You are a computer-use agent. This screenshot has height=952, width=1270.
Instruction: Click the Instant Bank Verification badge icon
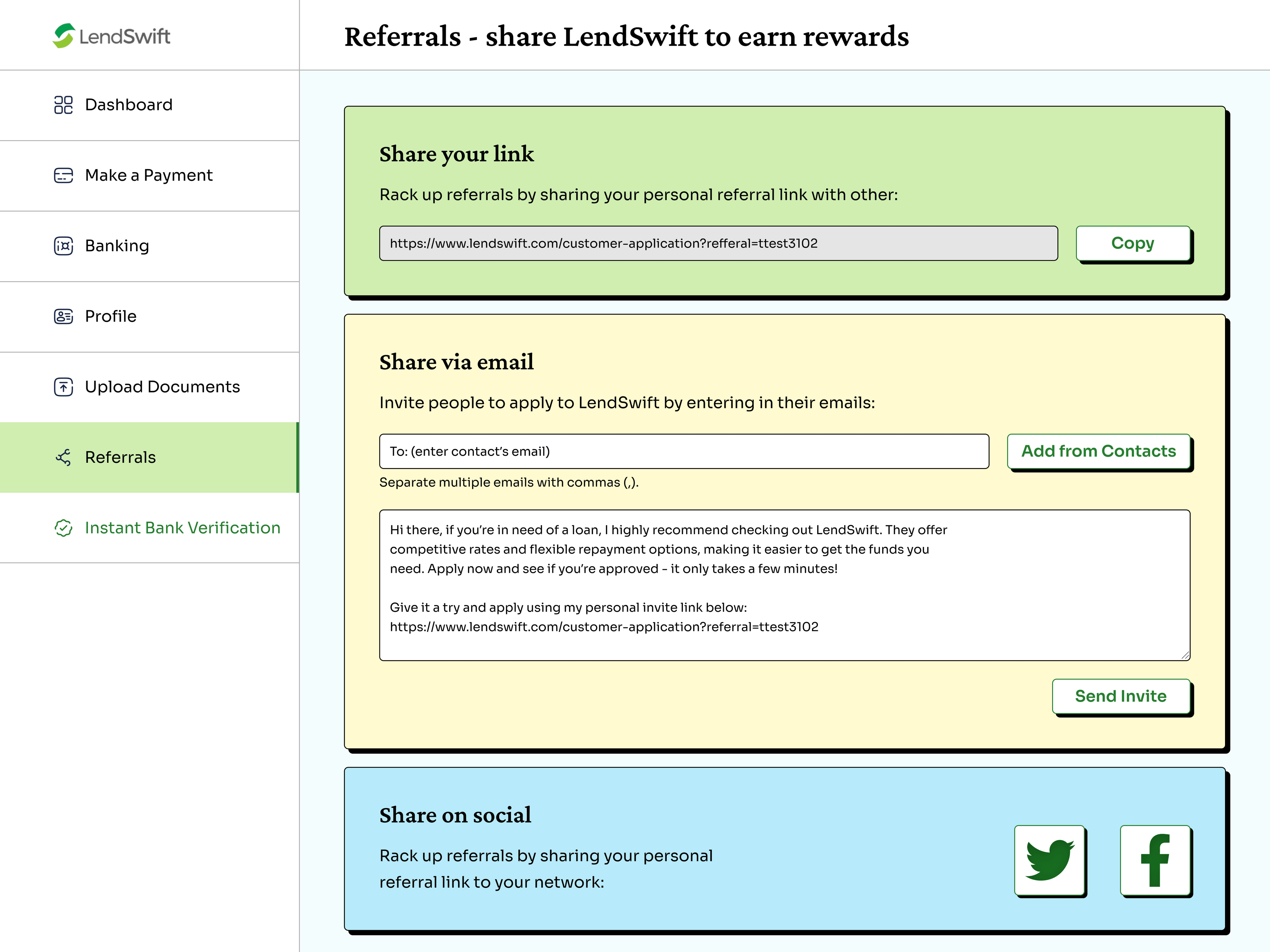coord(63,528)
